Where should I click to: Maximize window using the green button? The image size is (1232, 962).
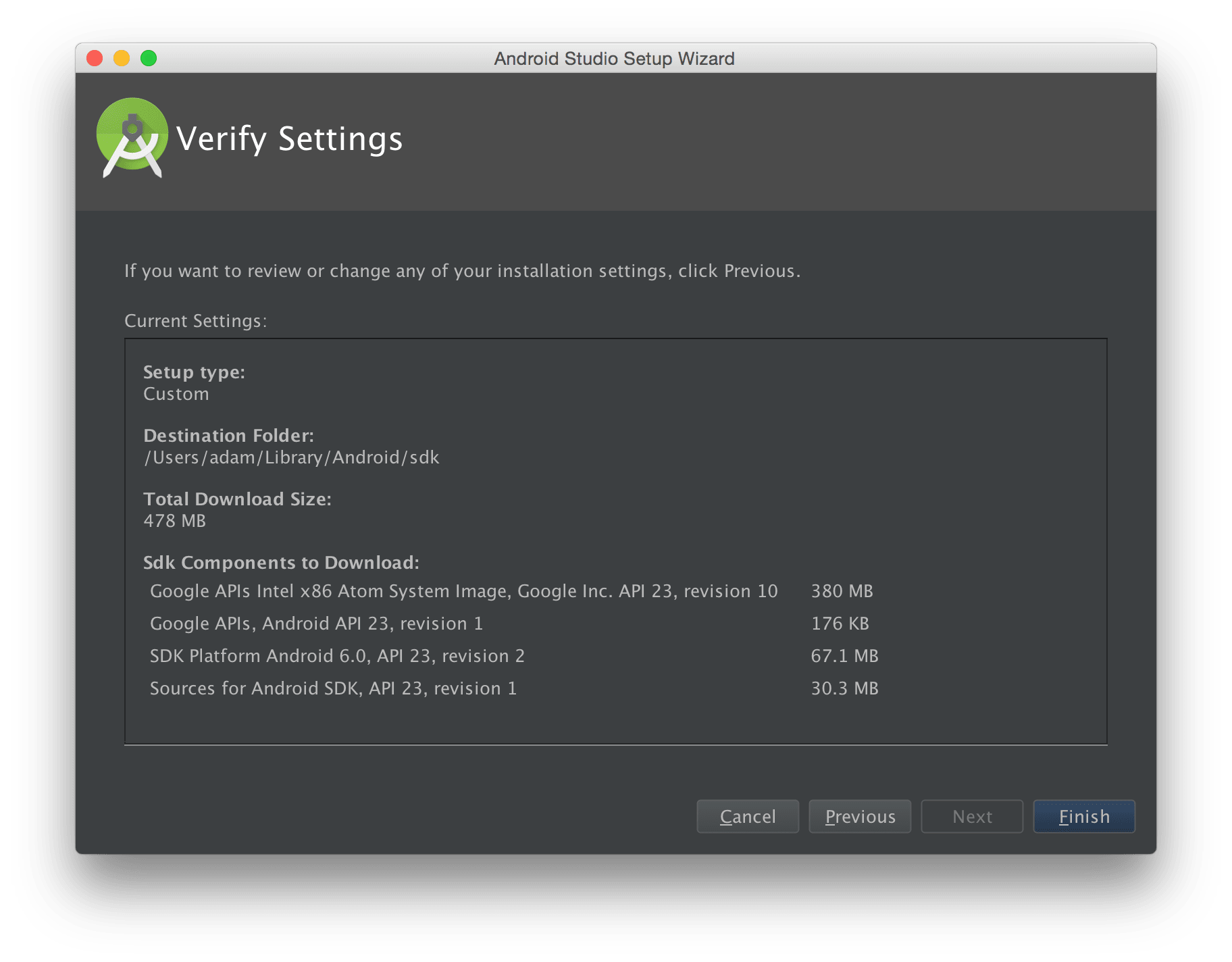tap(149, 59)
